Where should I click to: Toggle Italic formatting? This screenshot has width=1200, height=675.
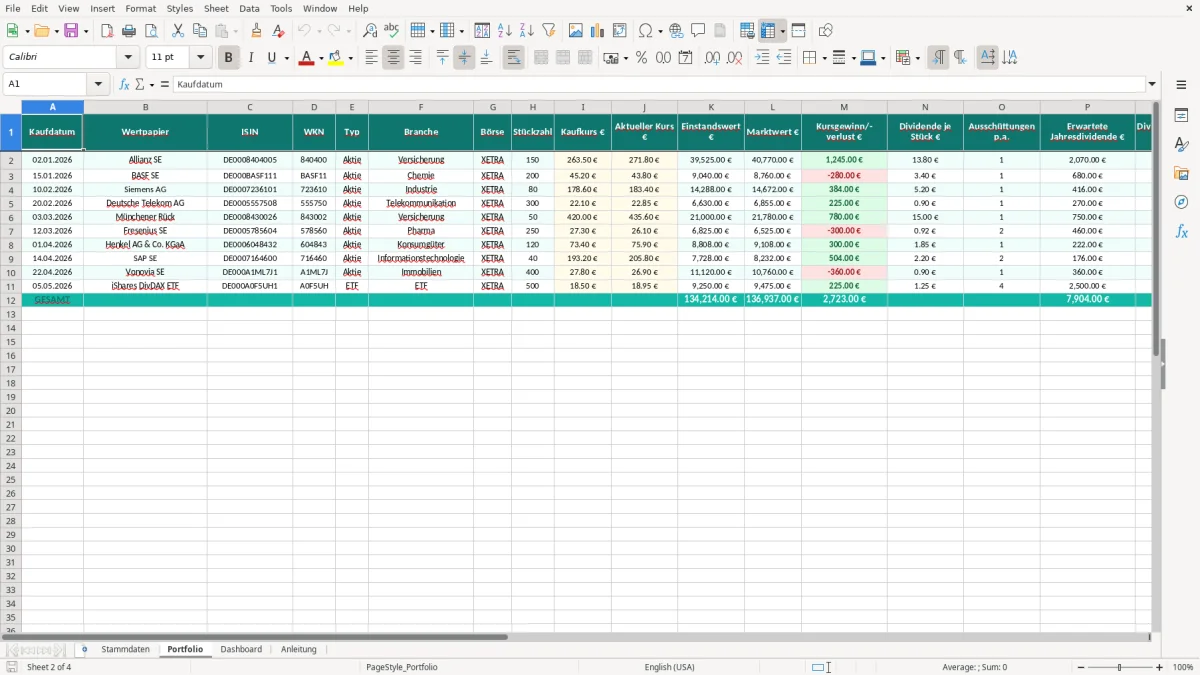250,58
